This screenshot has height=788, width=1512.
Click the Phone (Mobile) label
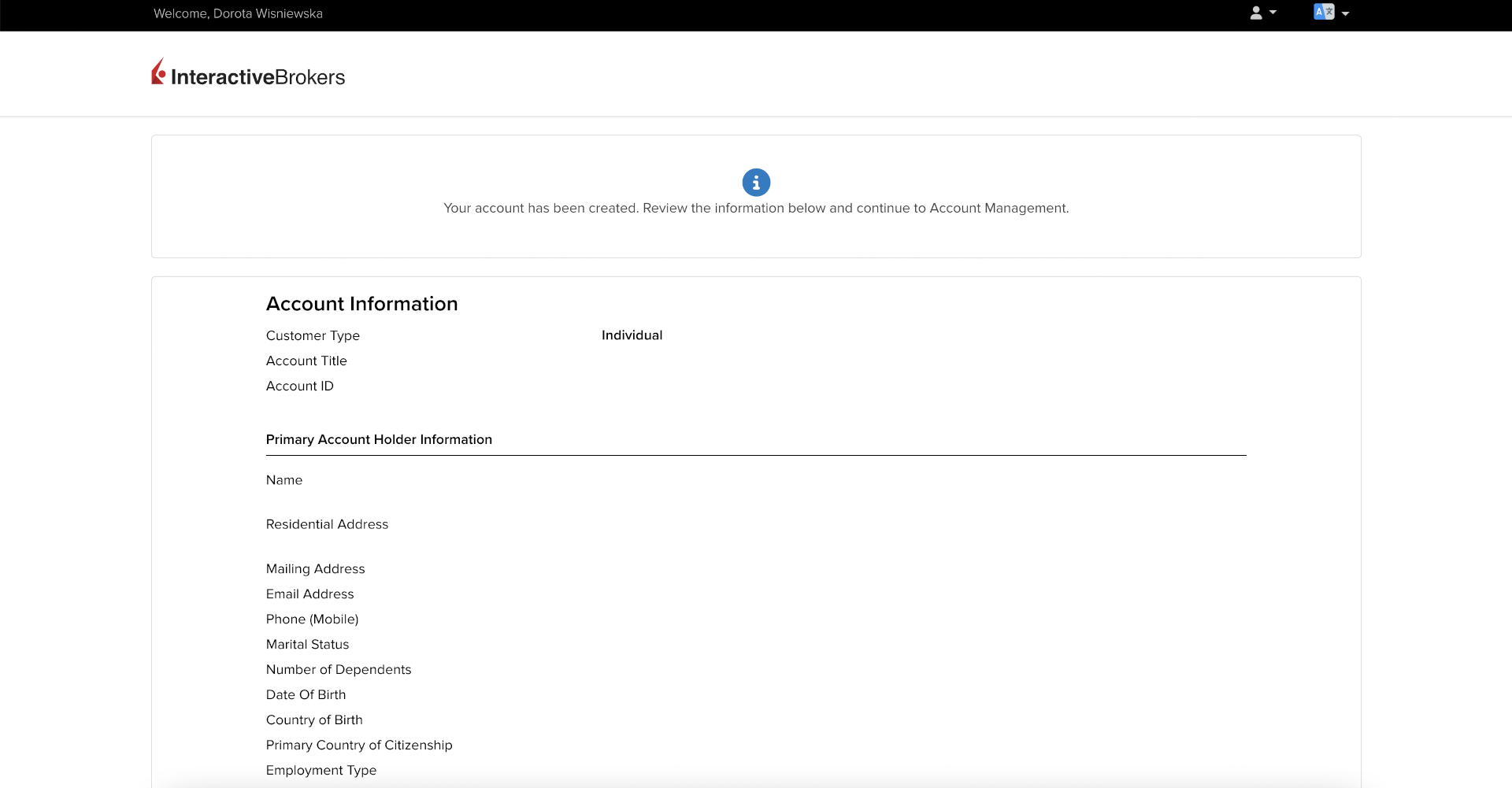click(x=312, y=619)
